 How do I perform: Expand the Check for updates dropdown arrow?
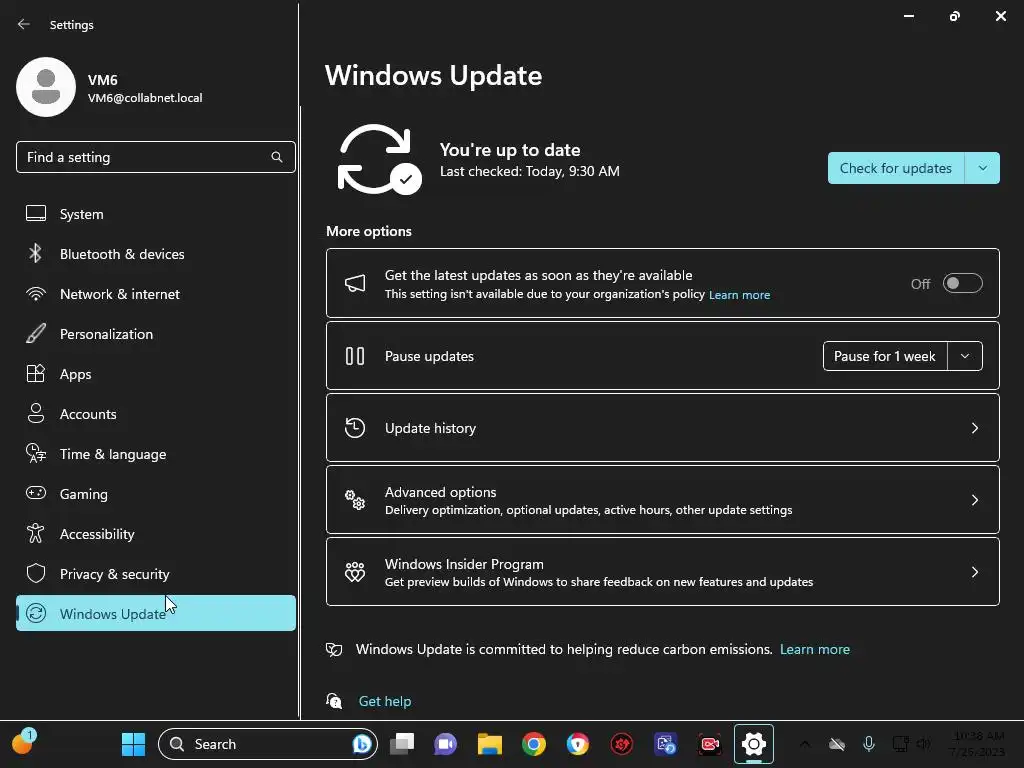(x=982, y=168)
